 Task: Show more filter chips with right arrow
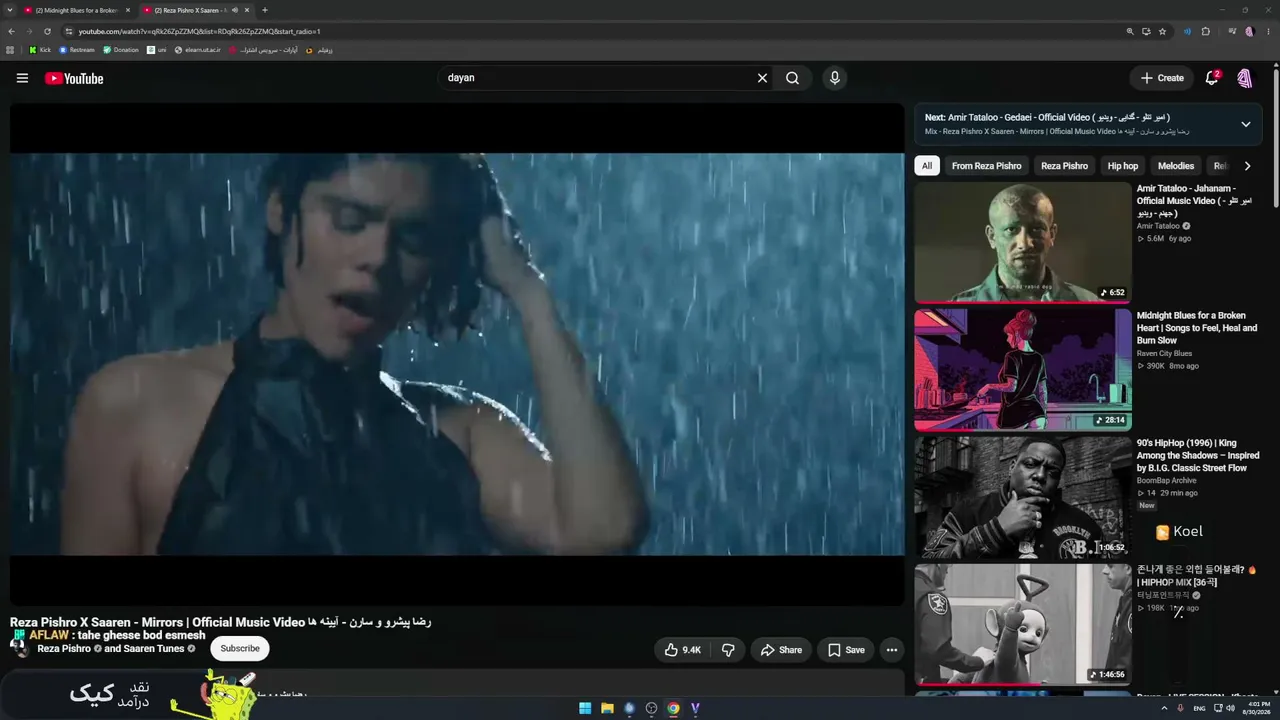(x=1247, y=166)
